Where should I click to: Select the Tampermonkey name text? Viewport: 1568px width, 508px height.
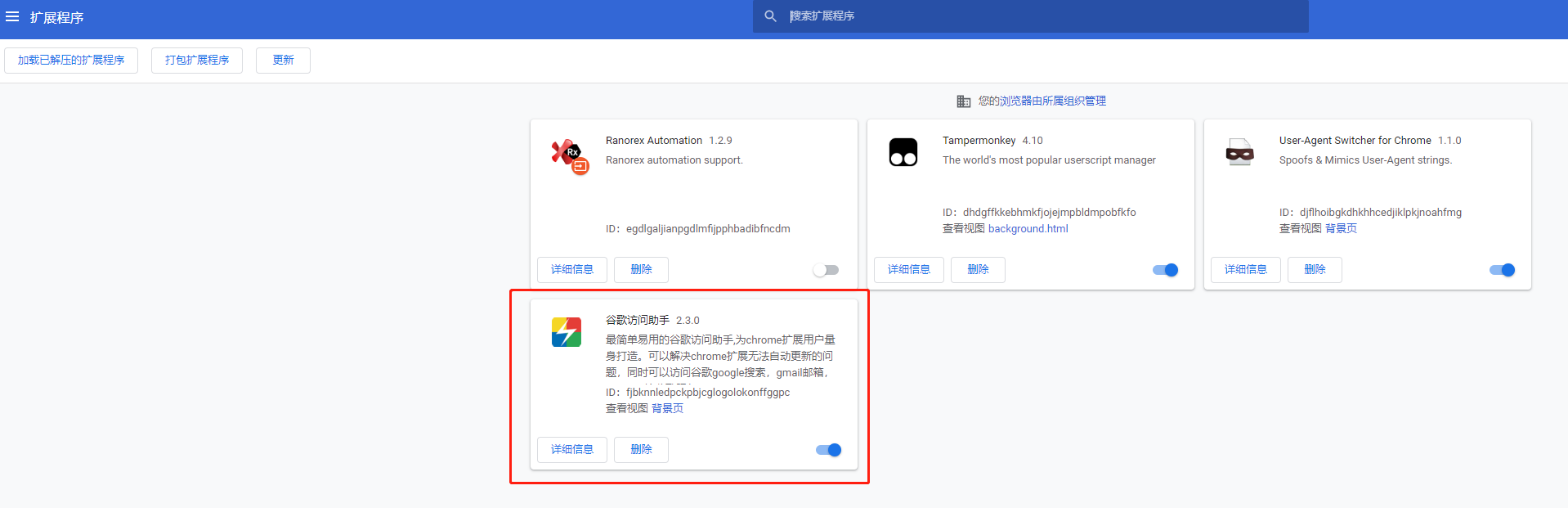point(979,141)
